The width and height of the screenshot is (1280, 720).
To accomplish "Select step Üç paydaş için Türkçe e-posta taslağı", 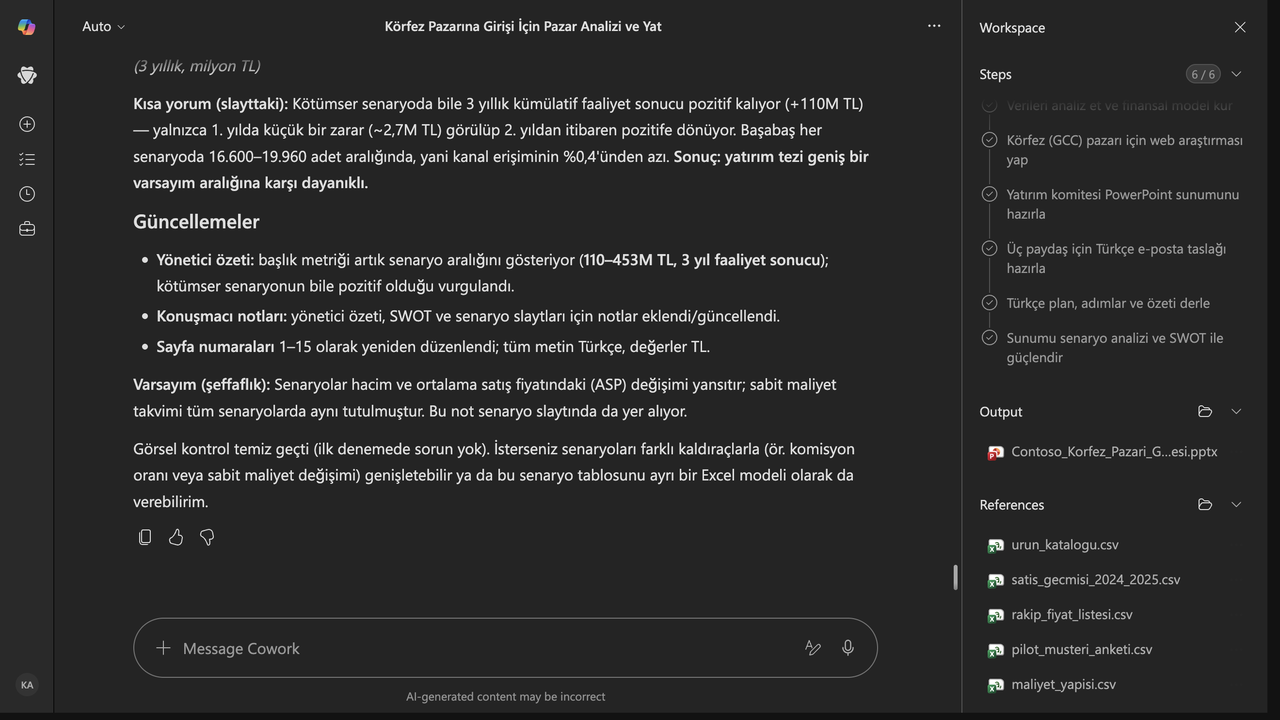I will coord(1116,258).
